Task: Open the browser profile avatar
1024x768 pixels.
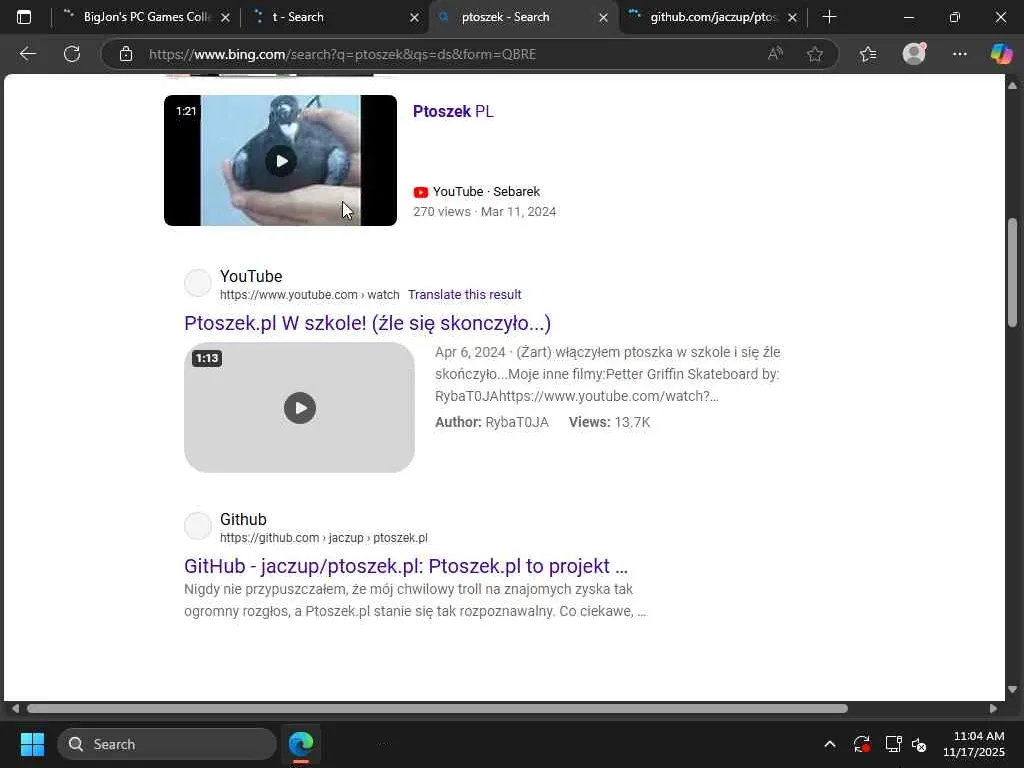Action: [914, 54]
